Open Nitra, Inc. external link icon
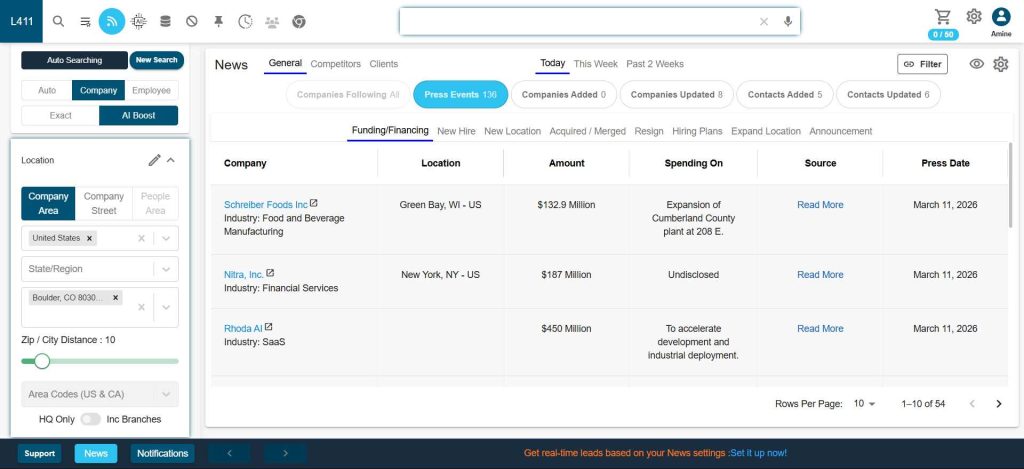The width and height of the screenshot is (1024, 469). point(270,273)
